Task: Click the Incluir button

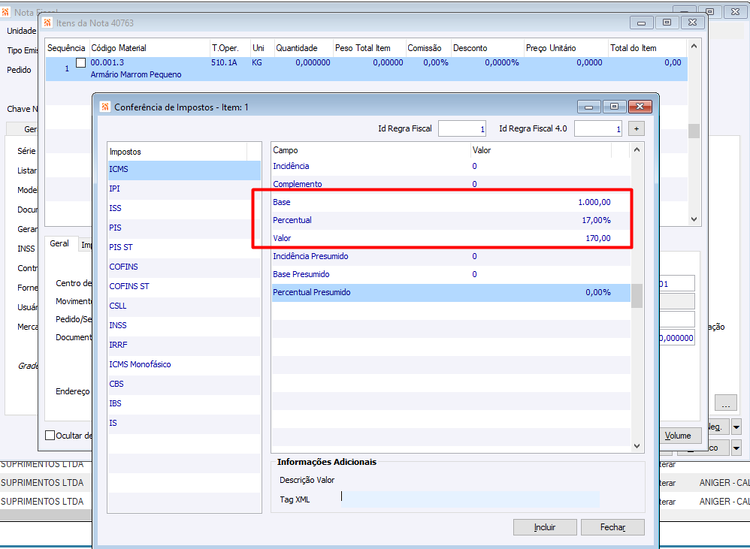Action: pyautogui.click(x=545, y=527)
